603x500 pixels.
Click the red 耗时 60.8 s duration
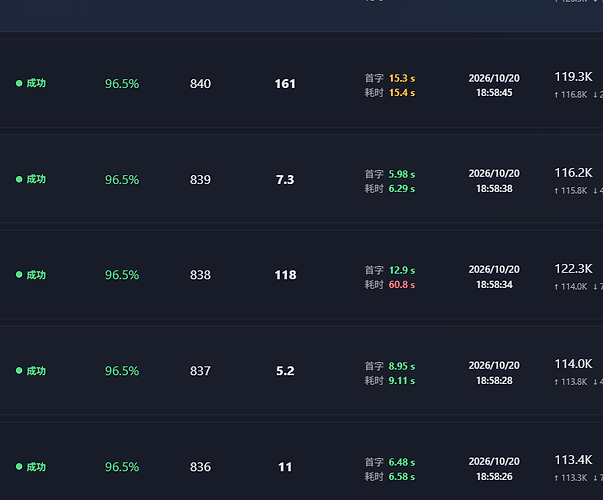click(390, 285)
